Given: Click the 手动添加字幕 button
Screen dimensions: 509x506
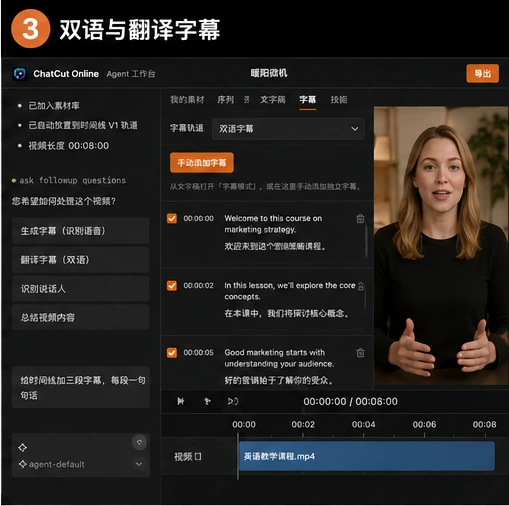Looking at the screenshot, I should 202,163.
